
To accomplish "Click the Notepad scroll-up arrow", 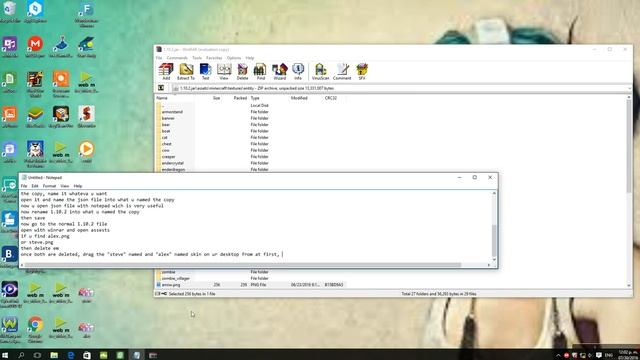I will click(494, 193).
